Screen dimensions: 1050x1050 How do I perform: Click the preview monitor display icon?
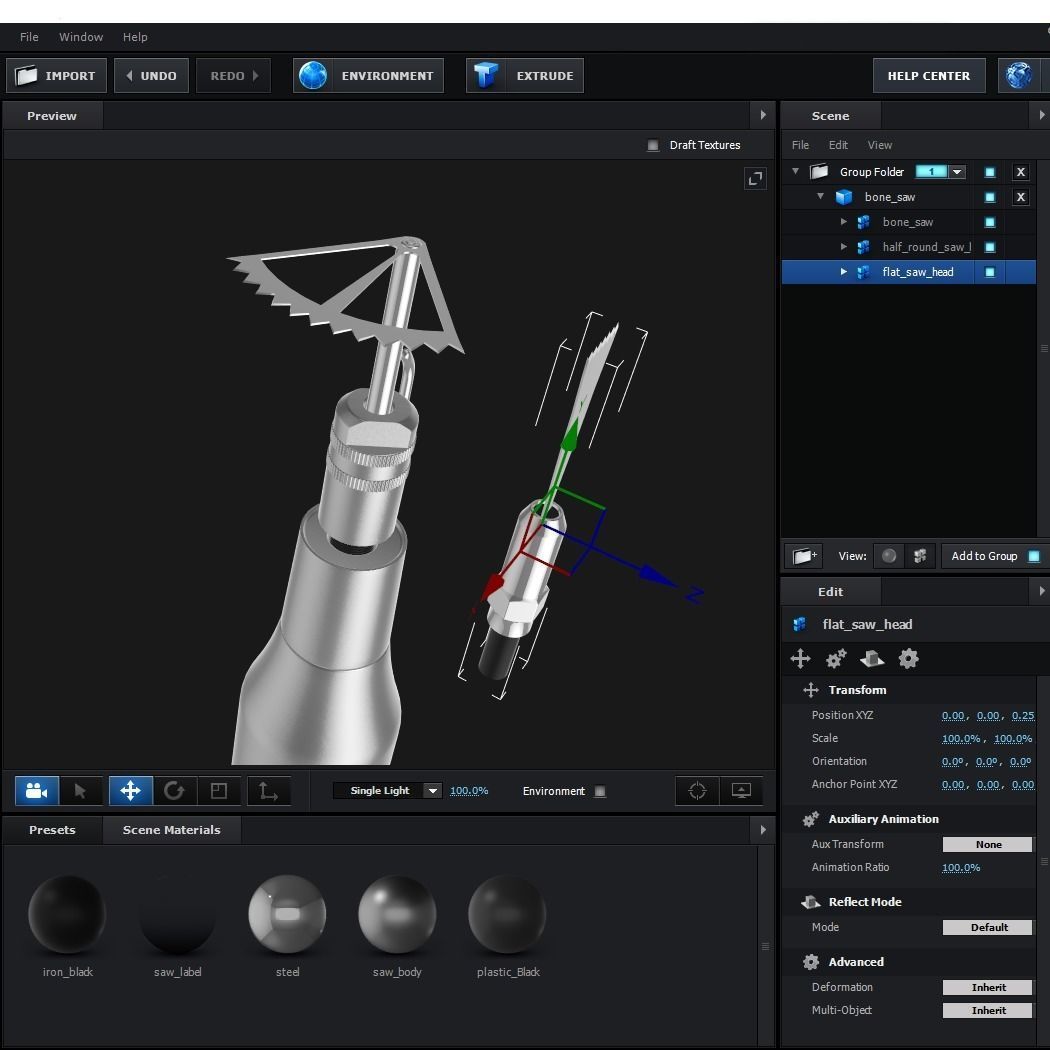pos(741,791)
